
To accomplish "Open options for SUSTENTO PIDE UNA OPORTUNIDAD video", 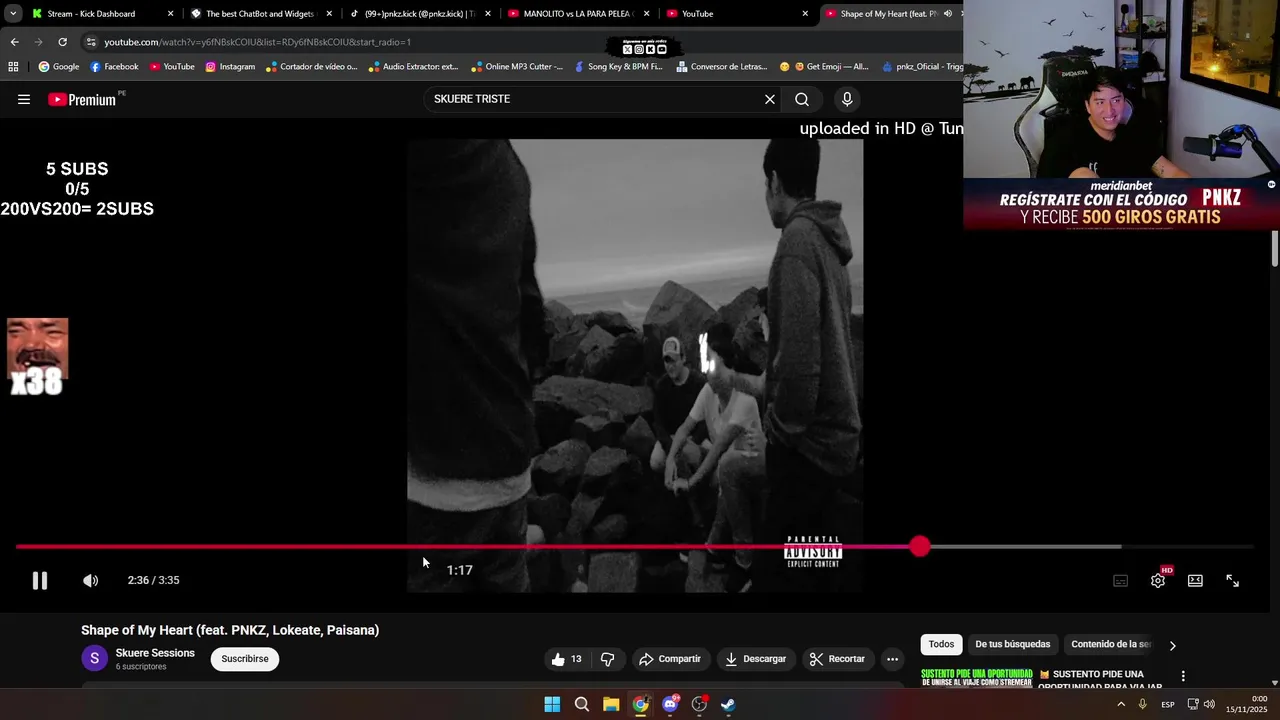I will pos(1183,676).
